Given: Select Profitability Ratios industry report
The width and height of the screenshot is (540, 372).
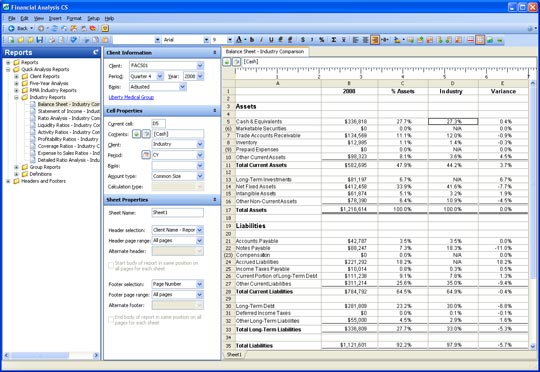Looking at the screenshot, I should click(x=68, y=139).
